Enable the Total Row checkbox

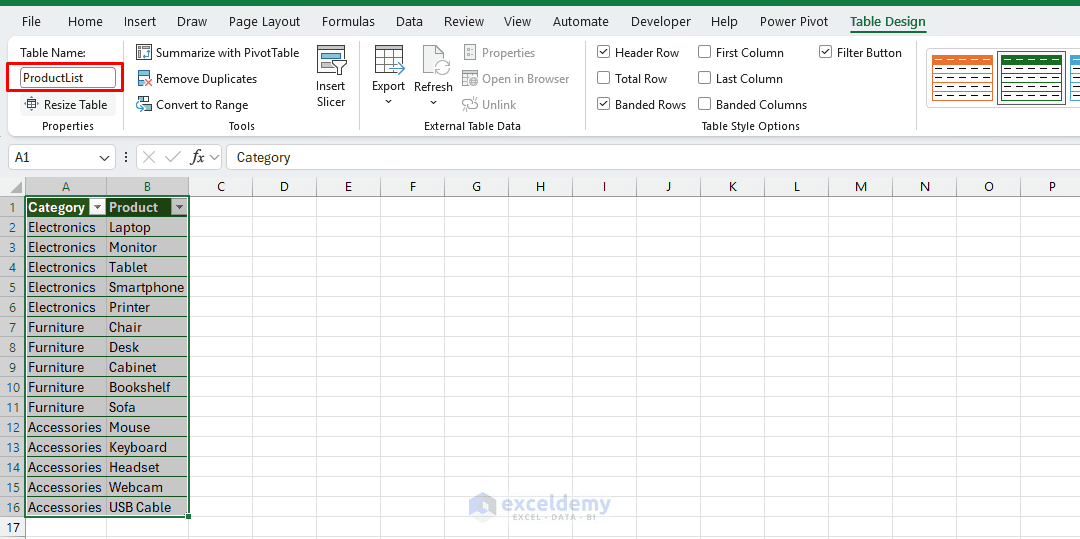point(603,78)
